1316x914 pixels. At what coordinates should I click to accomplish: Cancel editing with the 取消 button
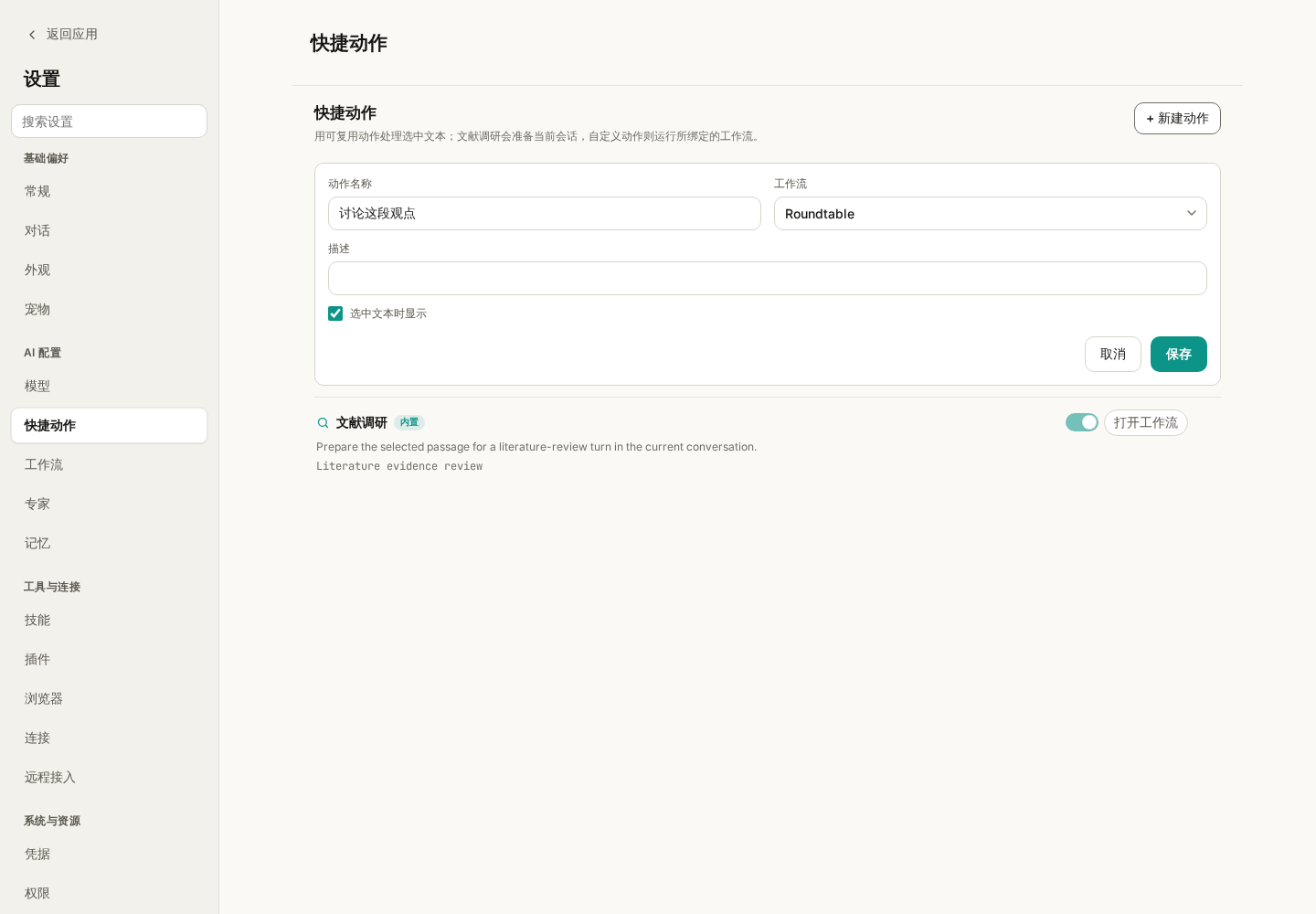point(1113,355)
